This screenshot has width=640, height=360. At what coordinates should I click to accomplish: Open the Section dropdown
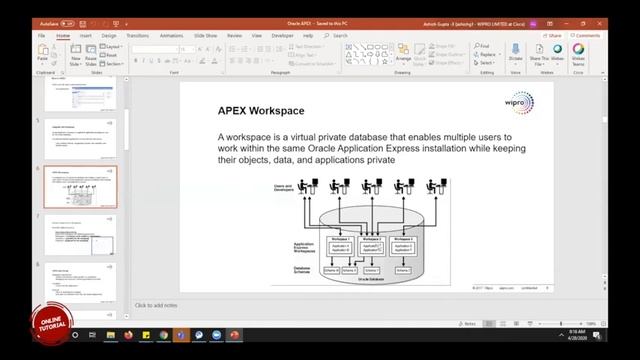point(112,64)
